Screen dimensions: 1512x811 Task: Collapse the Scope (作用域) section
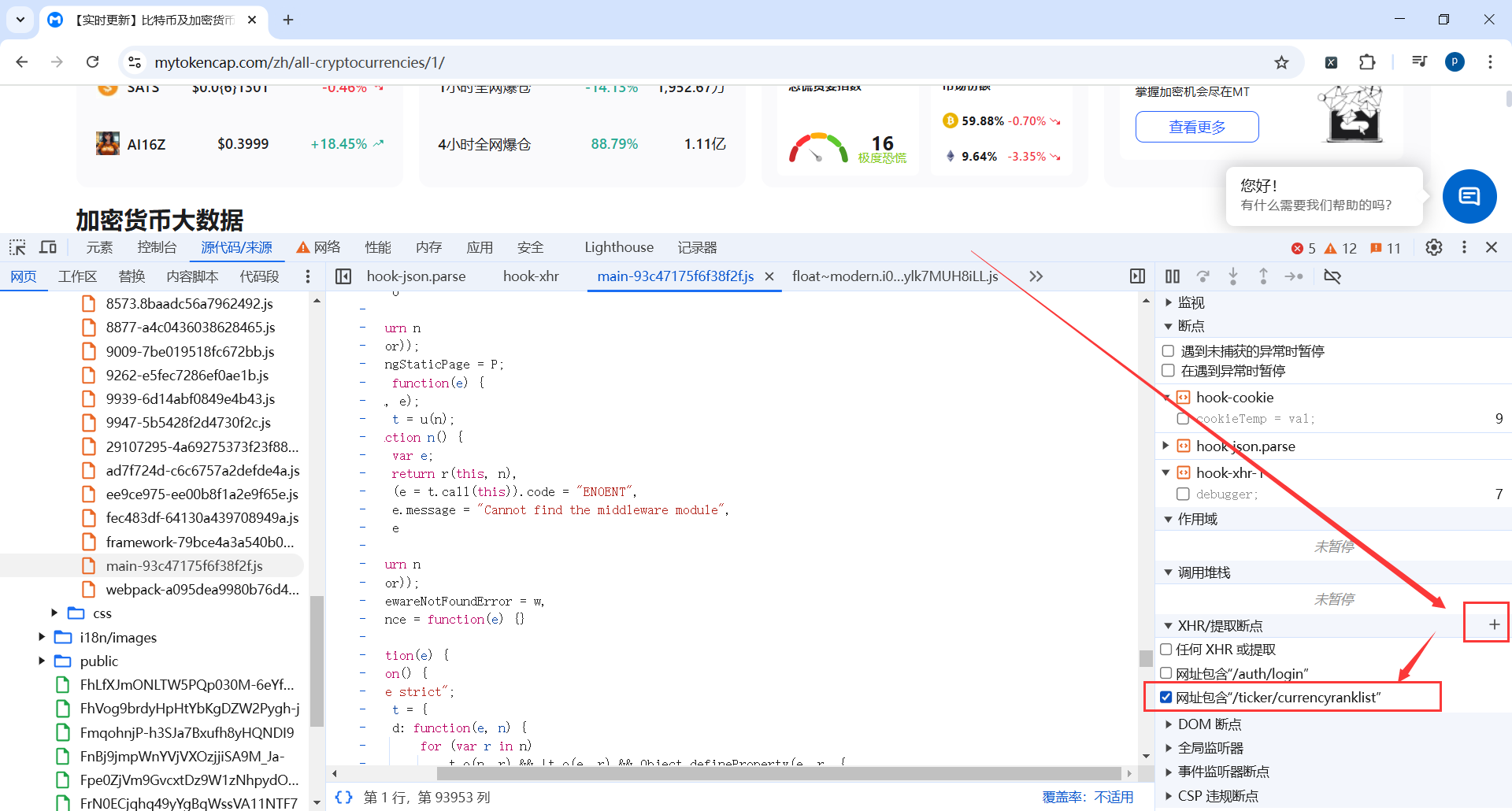[1169, 519]
